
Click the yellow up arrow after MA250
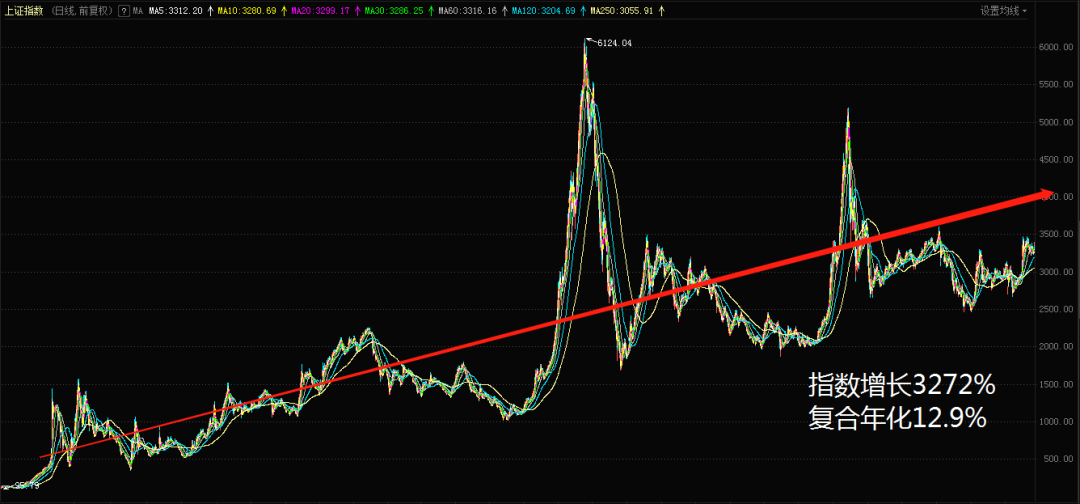click(x=661, y=11)
